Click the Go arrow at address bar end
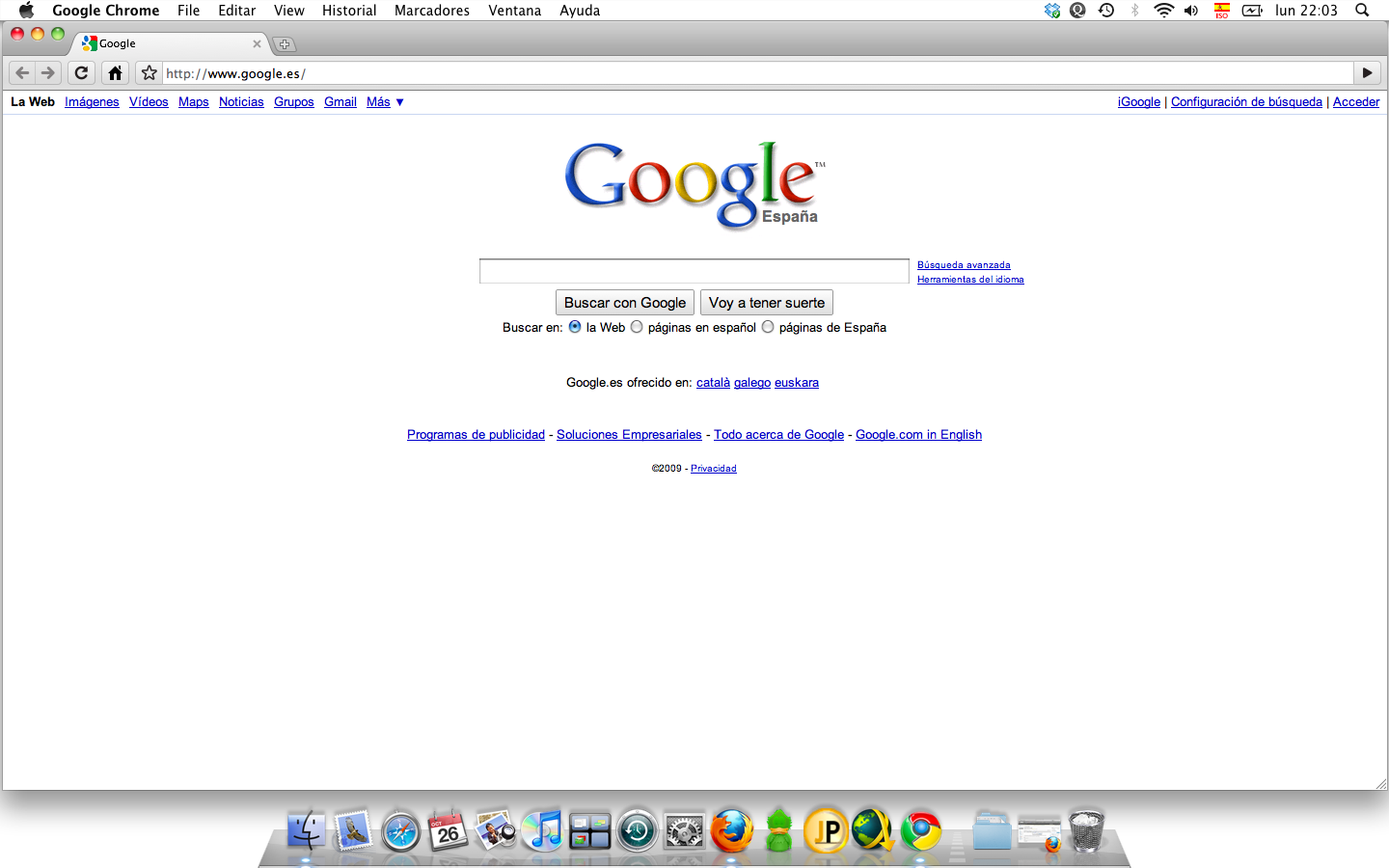 pyautogui.click(x=1367, y=73)
